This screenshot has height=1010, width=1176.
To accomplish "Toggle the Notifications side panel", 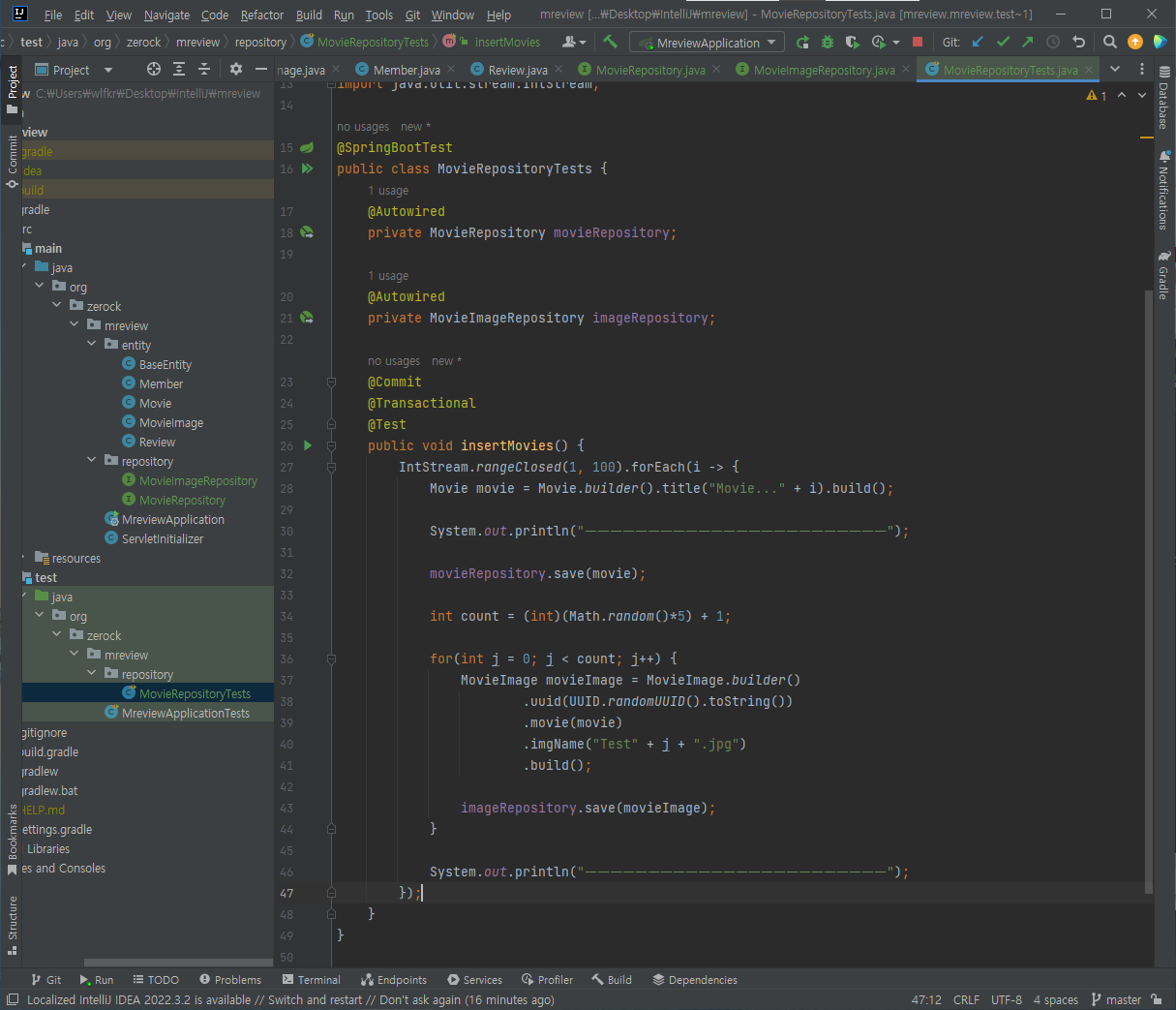I will coord(1163,190).
